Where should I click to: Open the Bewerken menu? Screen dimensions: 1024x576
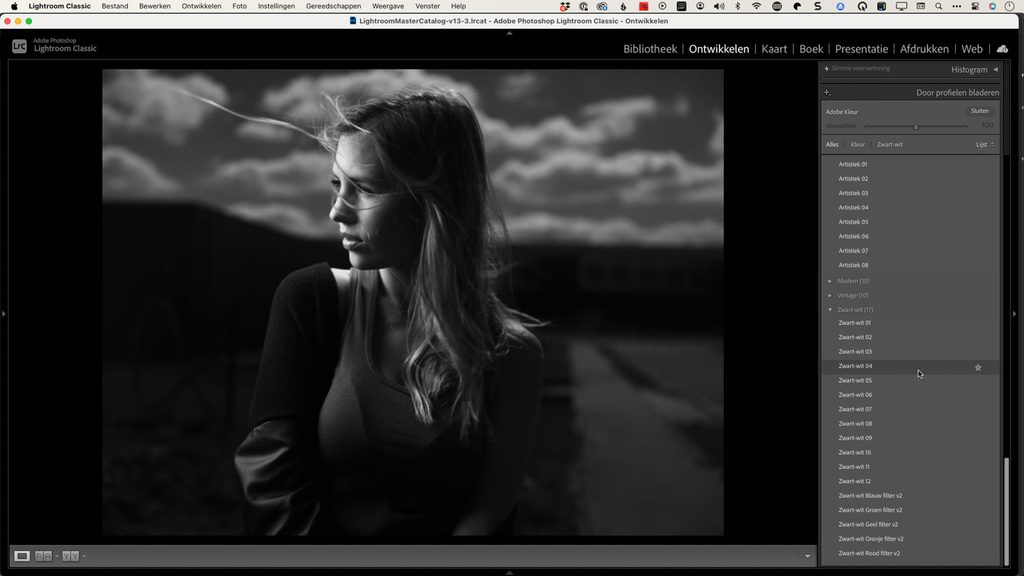[155, 6]
